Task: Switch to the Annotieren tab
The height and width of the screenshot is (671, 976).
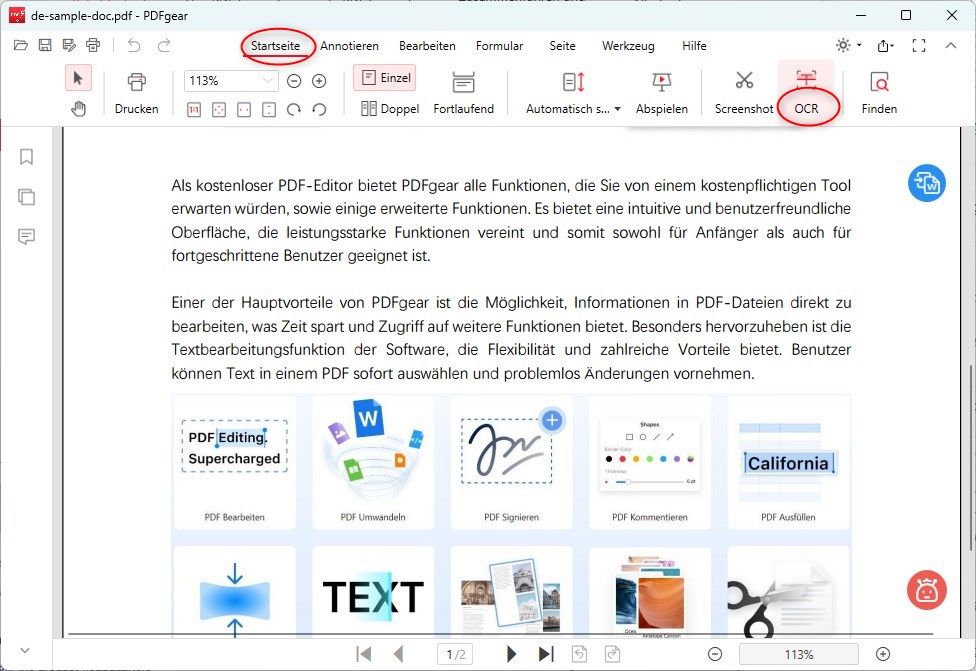Action: [350, 45]
